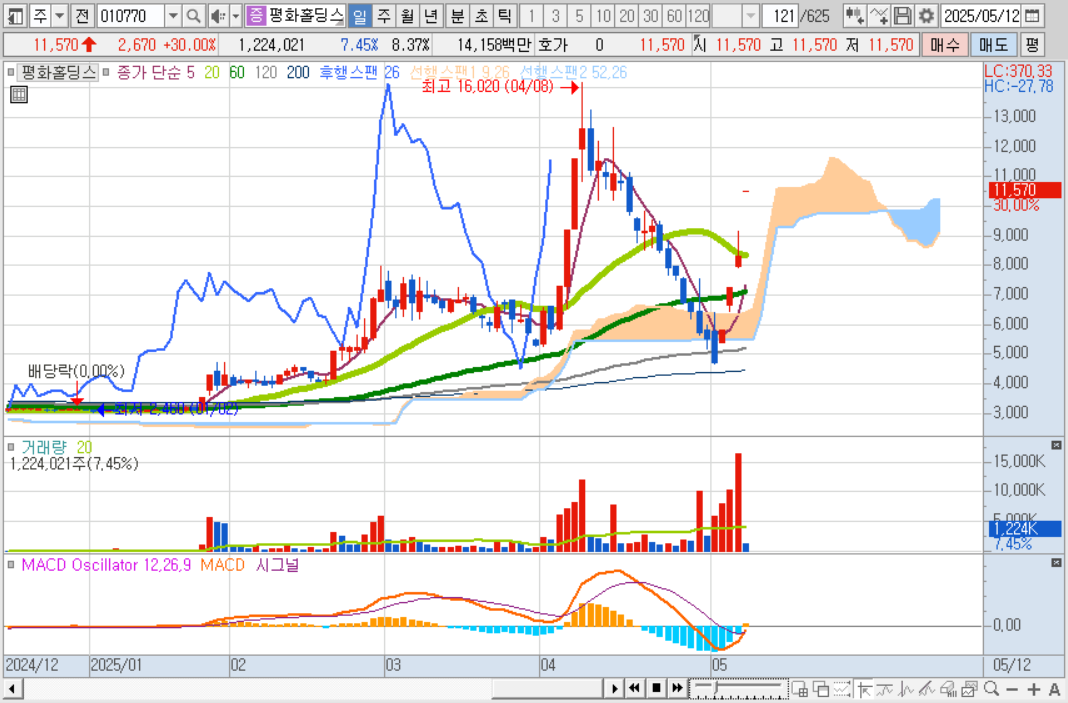Close the 거래량 volume panel
Viewport: 1068px width, 703px height.
[x=1056, y=446]
